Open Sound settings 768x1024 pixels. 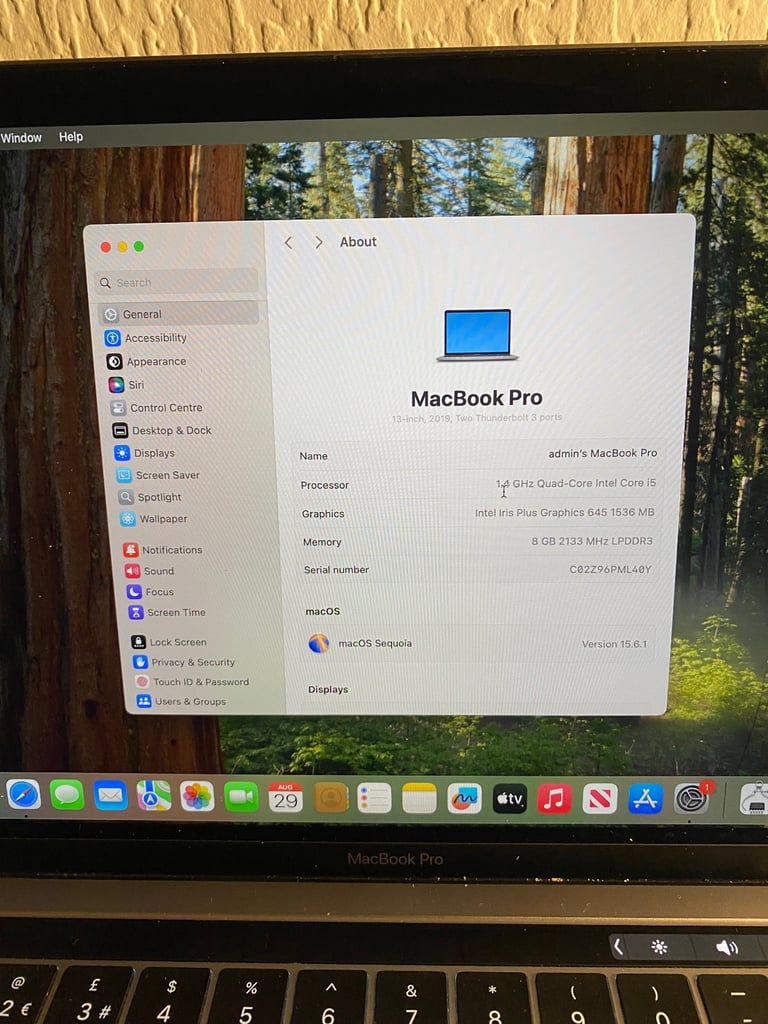pos(150,571)
